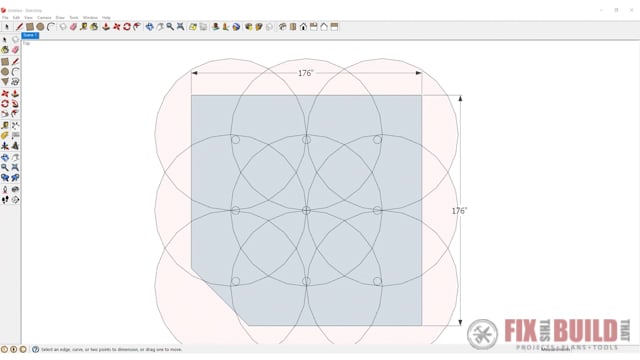
Task: Choose the Rotate tool in top toolbar
Action: pos(127,27)
